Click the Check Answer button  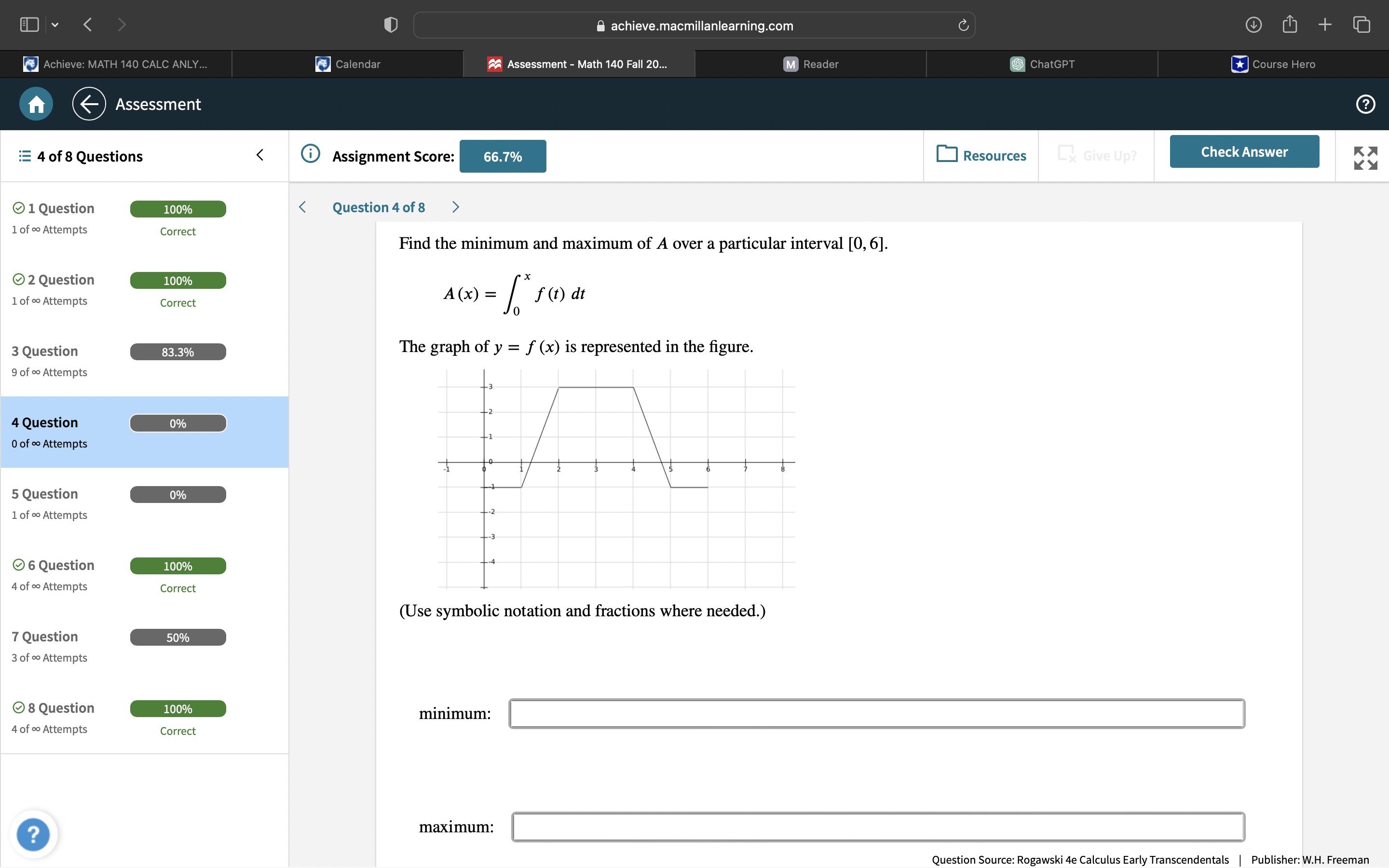point(1244,151)
